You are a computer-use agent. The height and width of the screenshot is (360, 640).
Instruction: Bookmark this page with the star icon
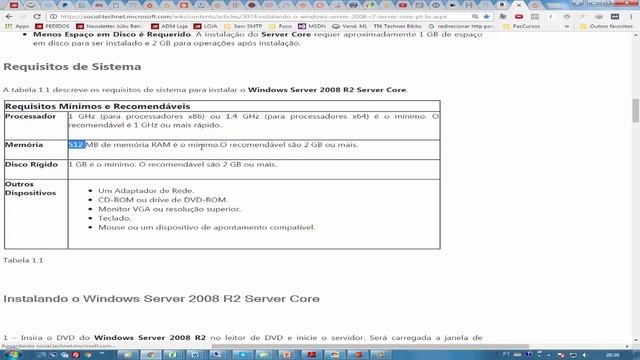[487, 17]
